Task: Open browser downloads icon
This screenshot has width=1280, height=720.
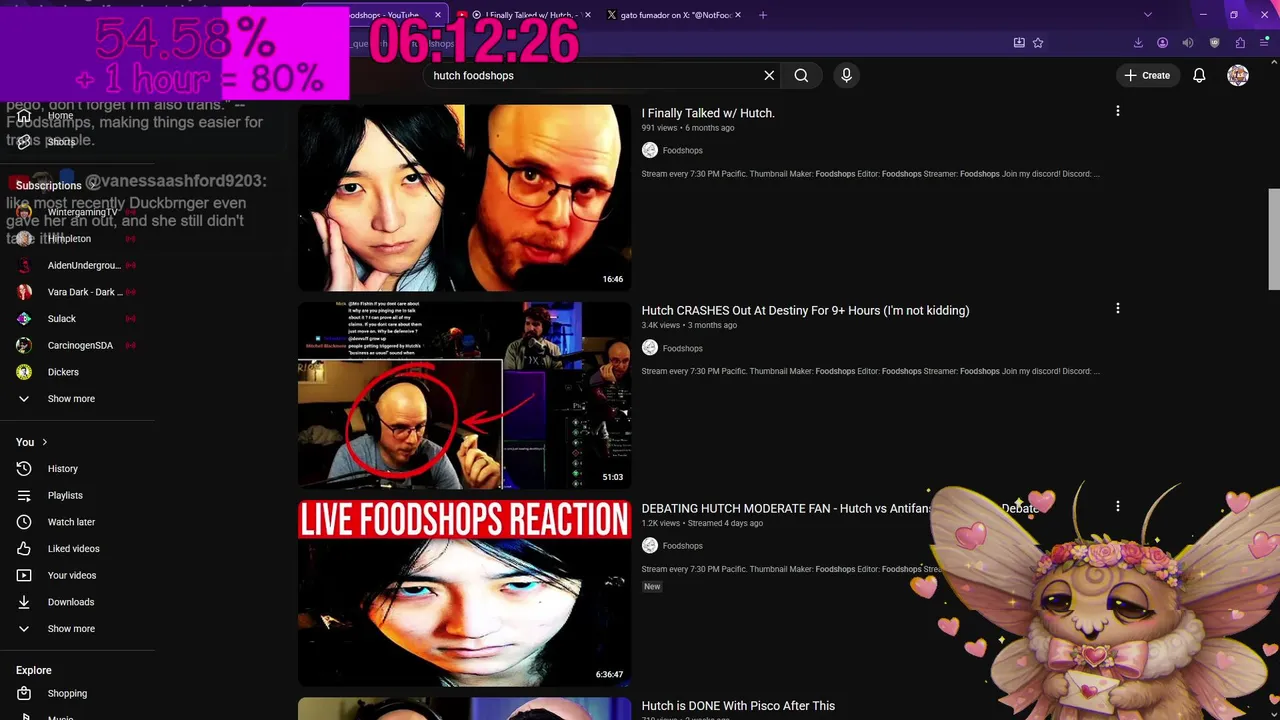Action: pos(1138,43)
